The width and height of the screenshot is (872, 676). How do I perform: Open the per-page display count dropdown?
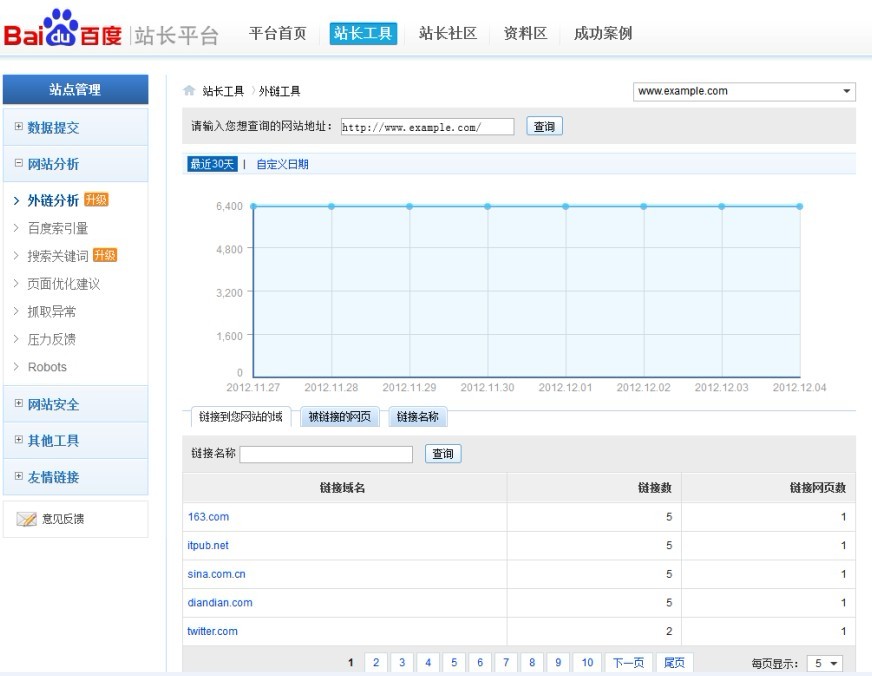[825, 663]
